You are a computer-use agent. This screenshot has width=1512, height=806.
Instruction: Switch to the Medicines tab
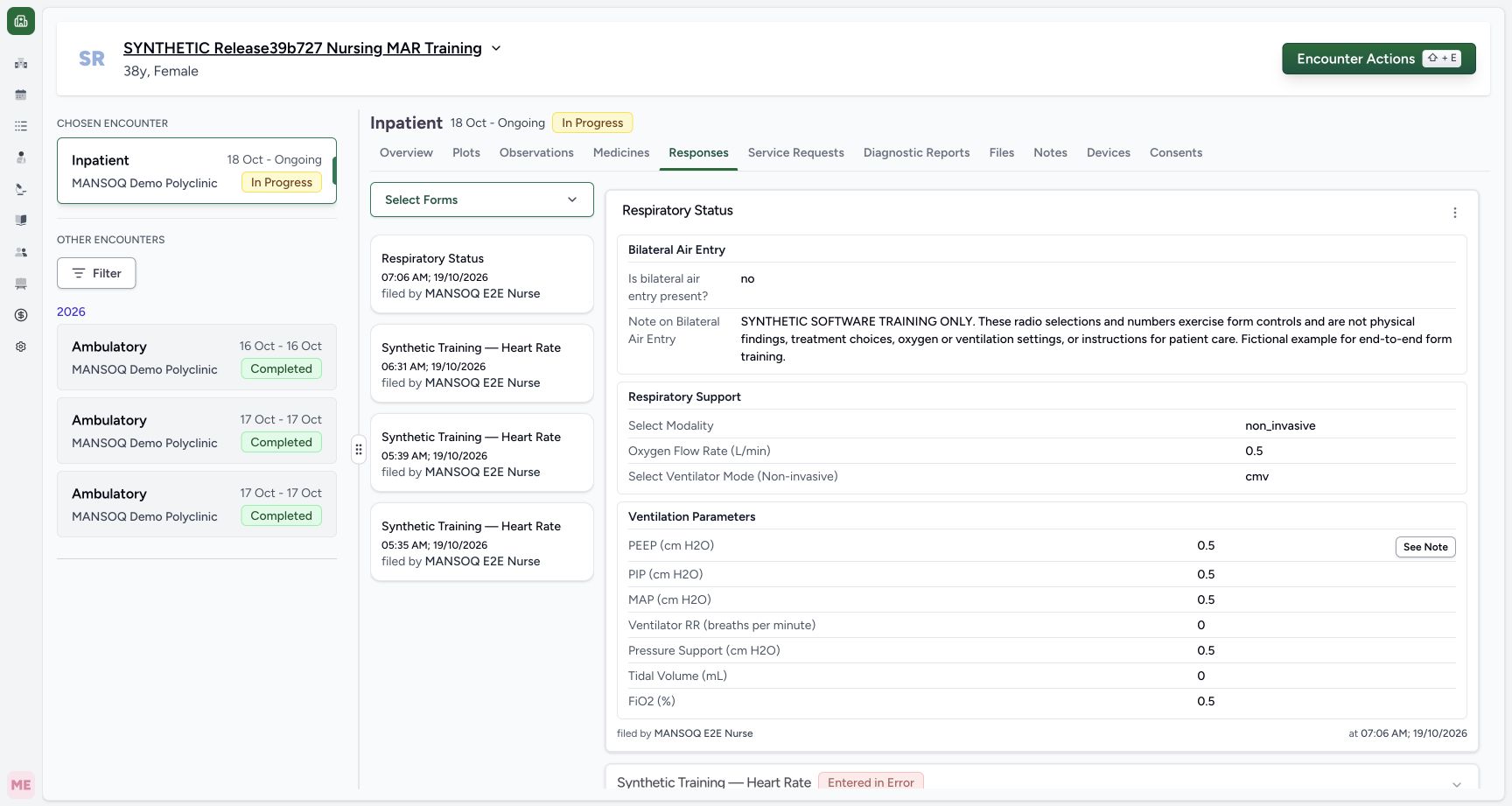621,152
